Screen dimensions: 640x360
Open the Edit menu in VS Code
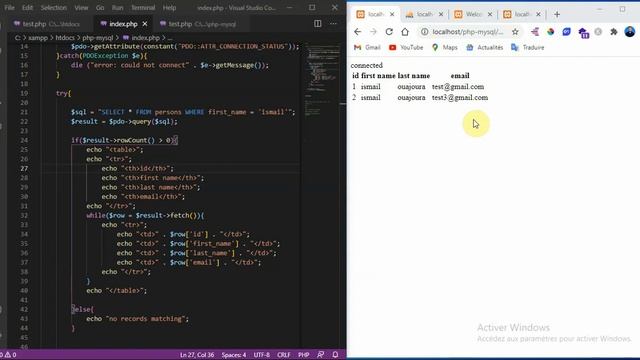coord(27,8)
